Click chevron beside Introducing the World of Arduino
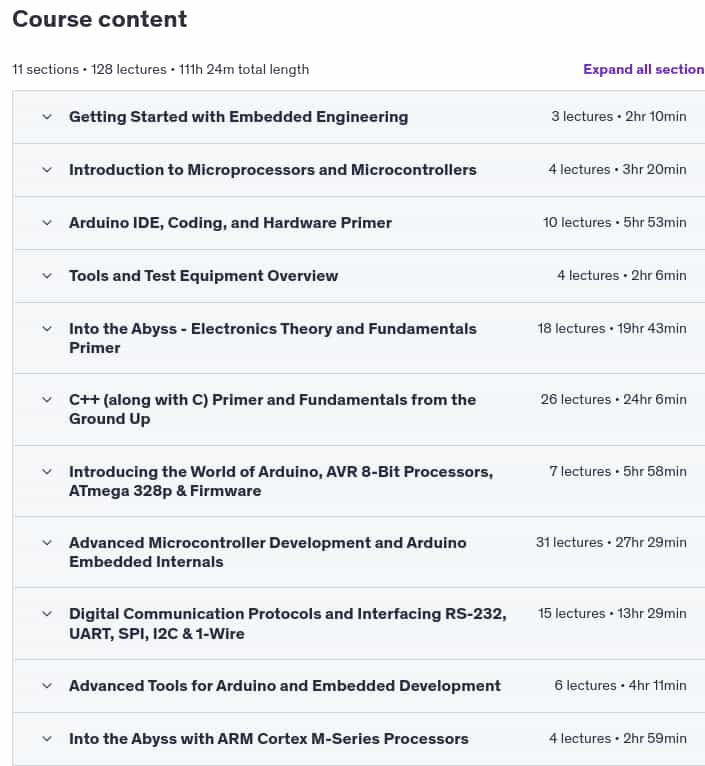This screenshot has height=766, width=705. (47, 471)
